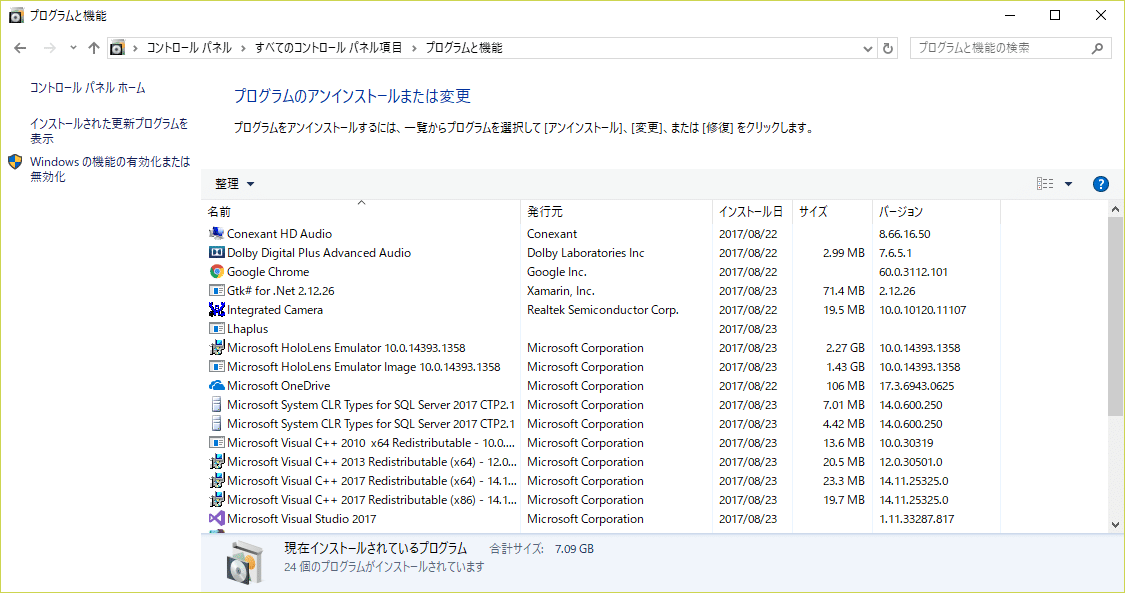Click the address bar location icon
This screenshot has width=1125, height=593.
pos(117,48)
